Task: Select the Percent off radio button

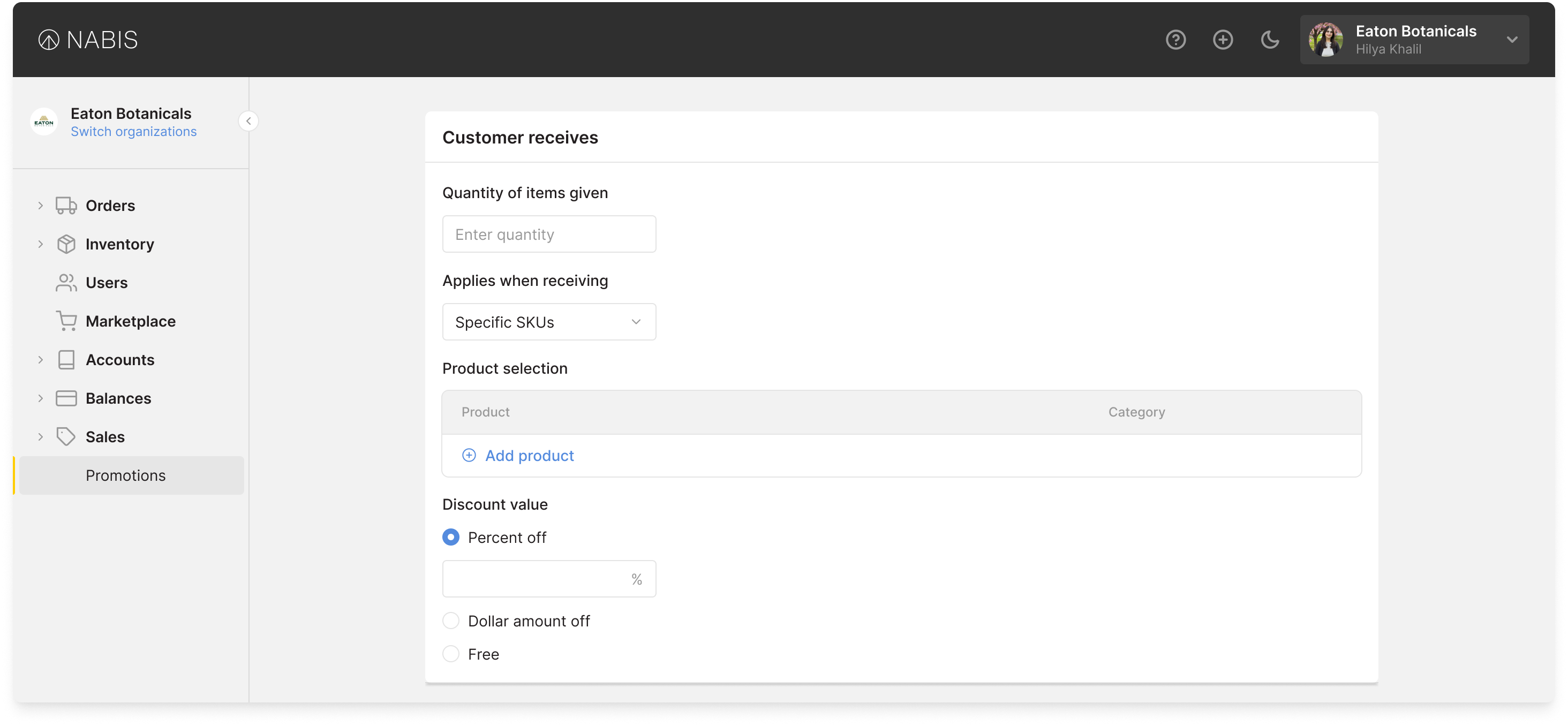Action: 450,538
